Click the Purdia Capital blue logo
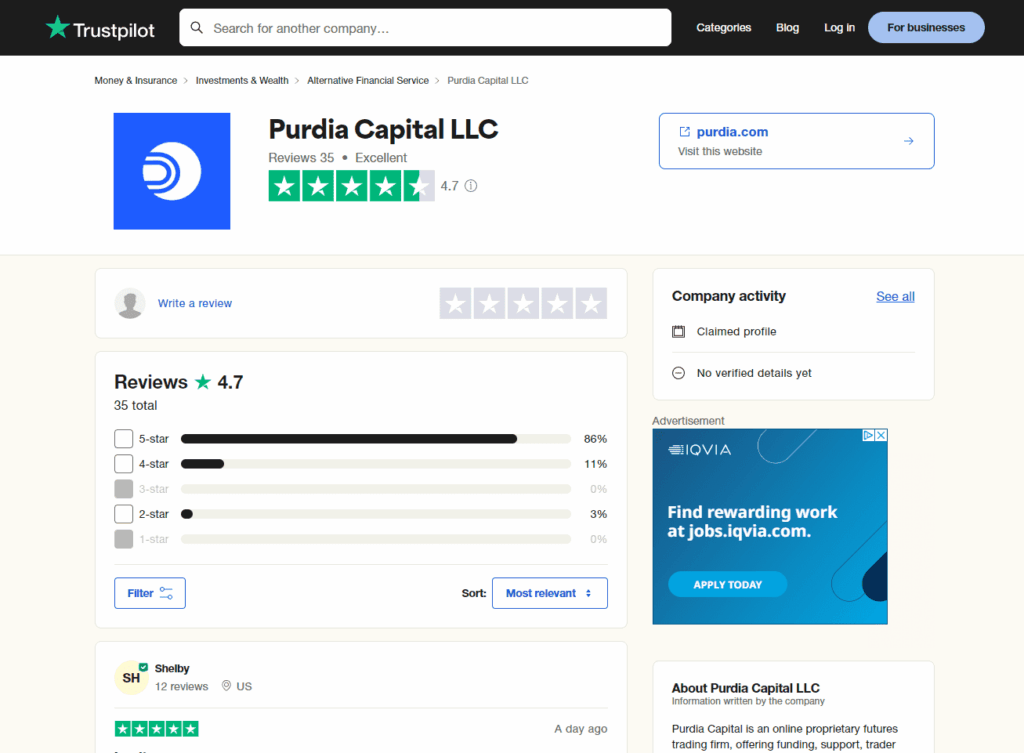 tap(172, 171)
